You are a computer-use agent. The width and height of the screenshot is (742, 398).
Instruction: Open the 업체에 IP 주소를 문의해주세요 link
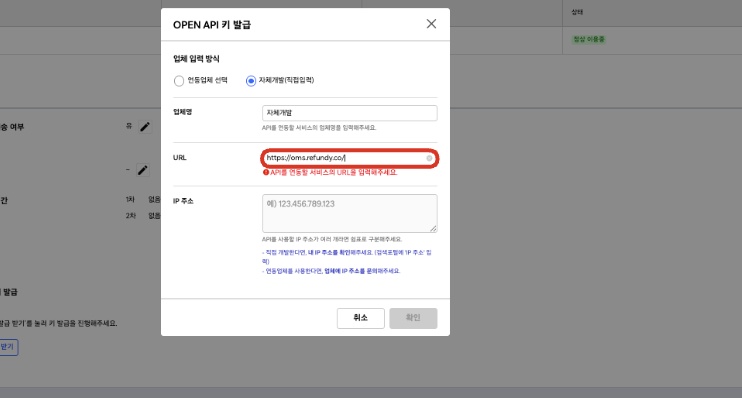pos(362,271)
